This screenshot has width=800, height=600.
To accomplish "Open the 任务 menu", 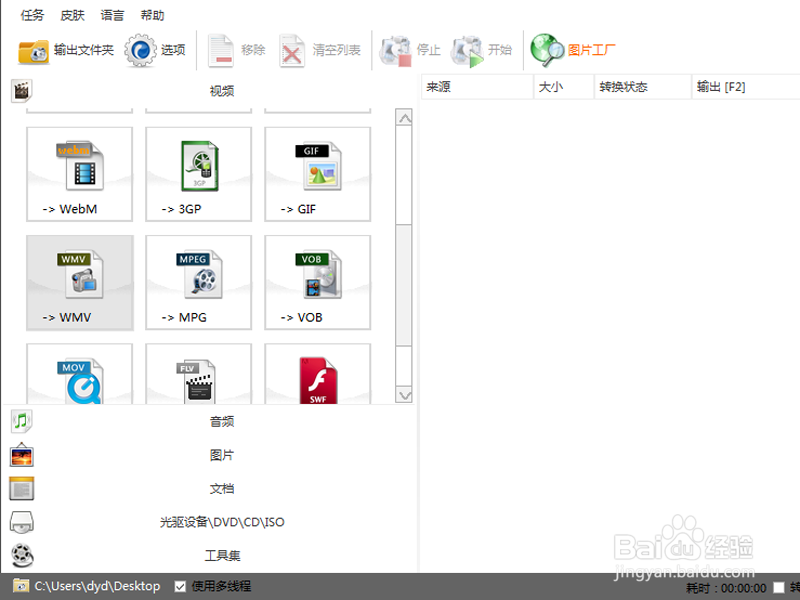I will click(x=33, y=16).
